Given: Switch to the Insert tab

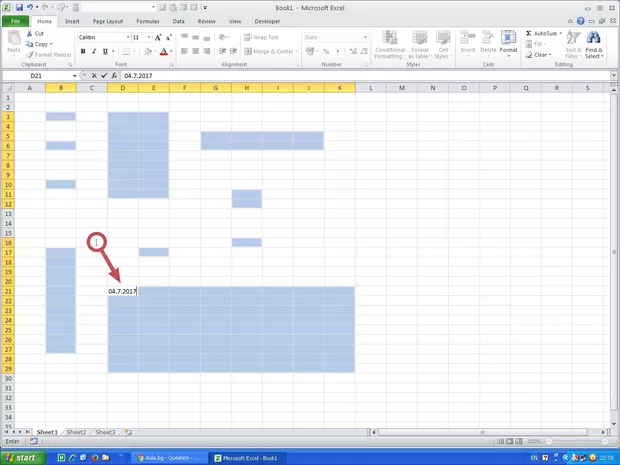Looking at the screenshot, I should [72, 21].
